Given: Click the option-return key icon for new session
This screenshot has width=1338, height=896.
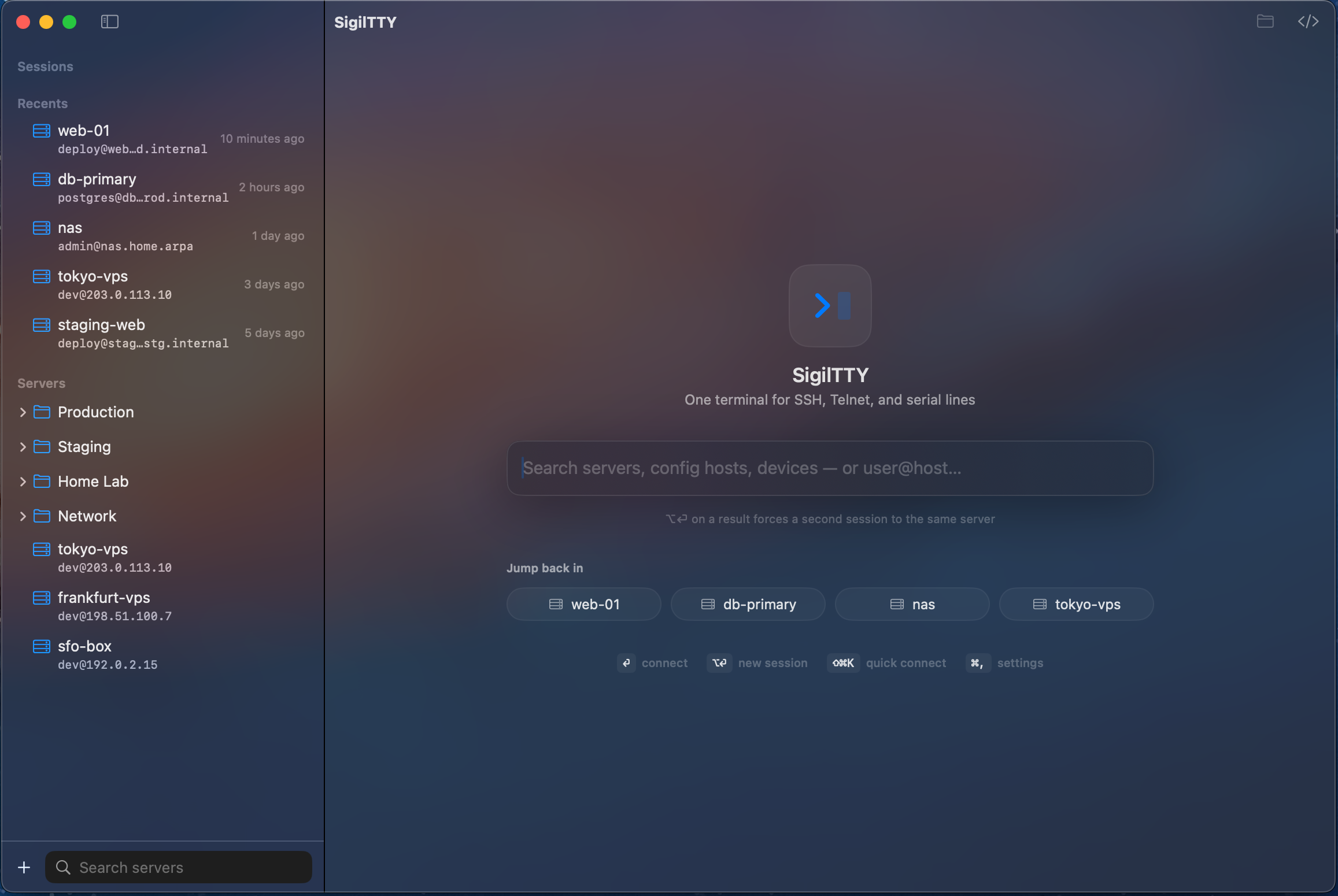Looking at the screenshot, I should click(719, 663).
